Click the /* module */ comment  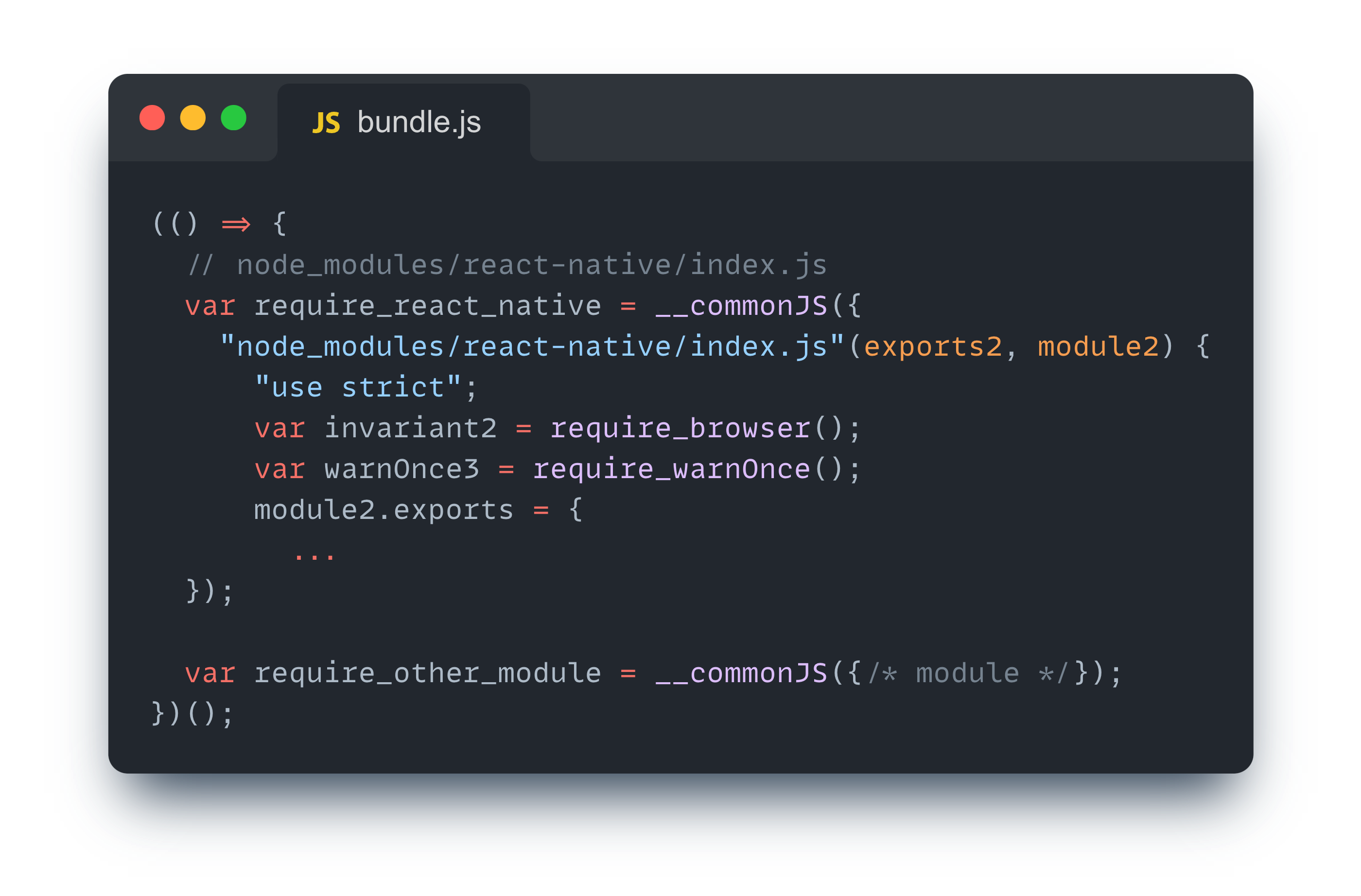(968, 673)
